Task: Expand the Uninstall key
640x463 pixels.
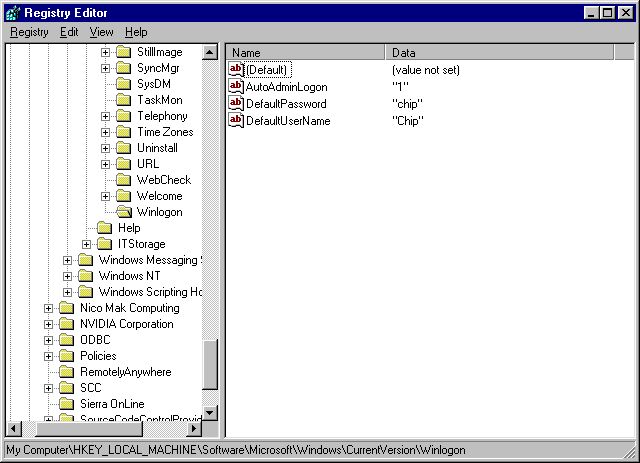Action: [x=105, y=149]
